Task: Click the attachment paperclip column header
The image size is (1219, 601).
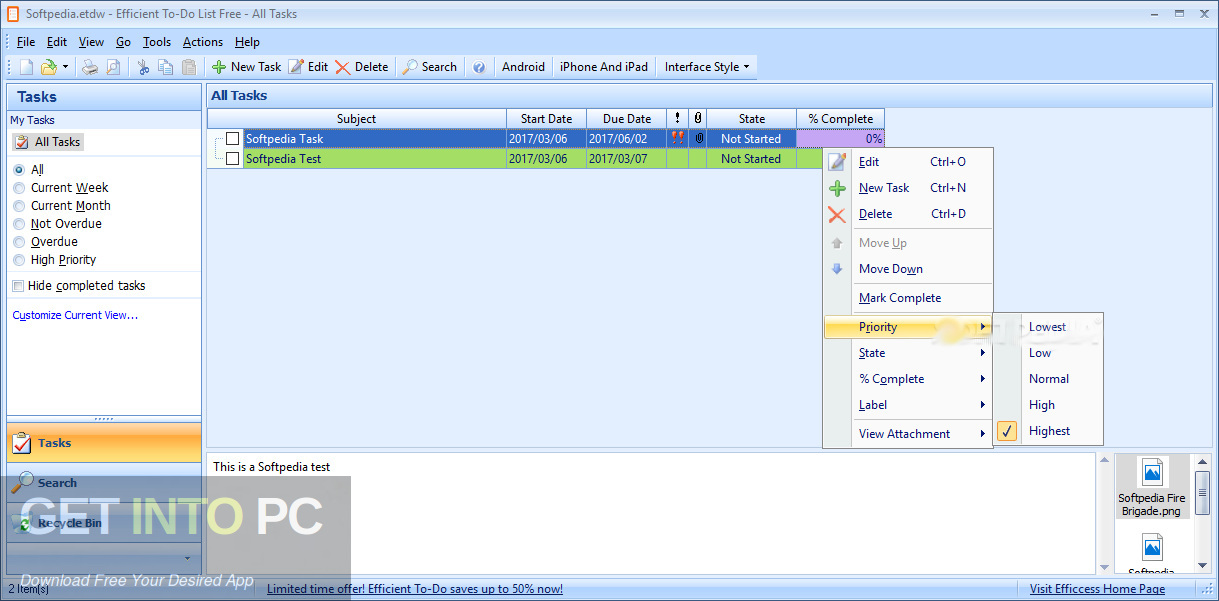Action: point(698,119)
